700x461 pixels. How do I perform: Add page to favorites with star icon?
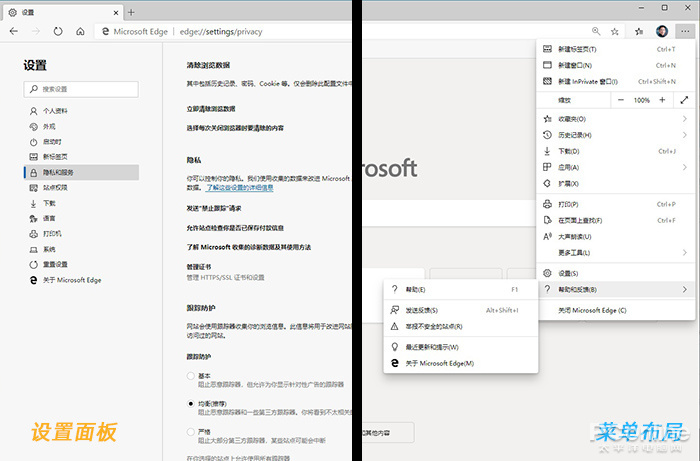coord(615,31)
